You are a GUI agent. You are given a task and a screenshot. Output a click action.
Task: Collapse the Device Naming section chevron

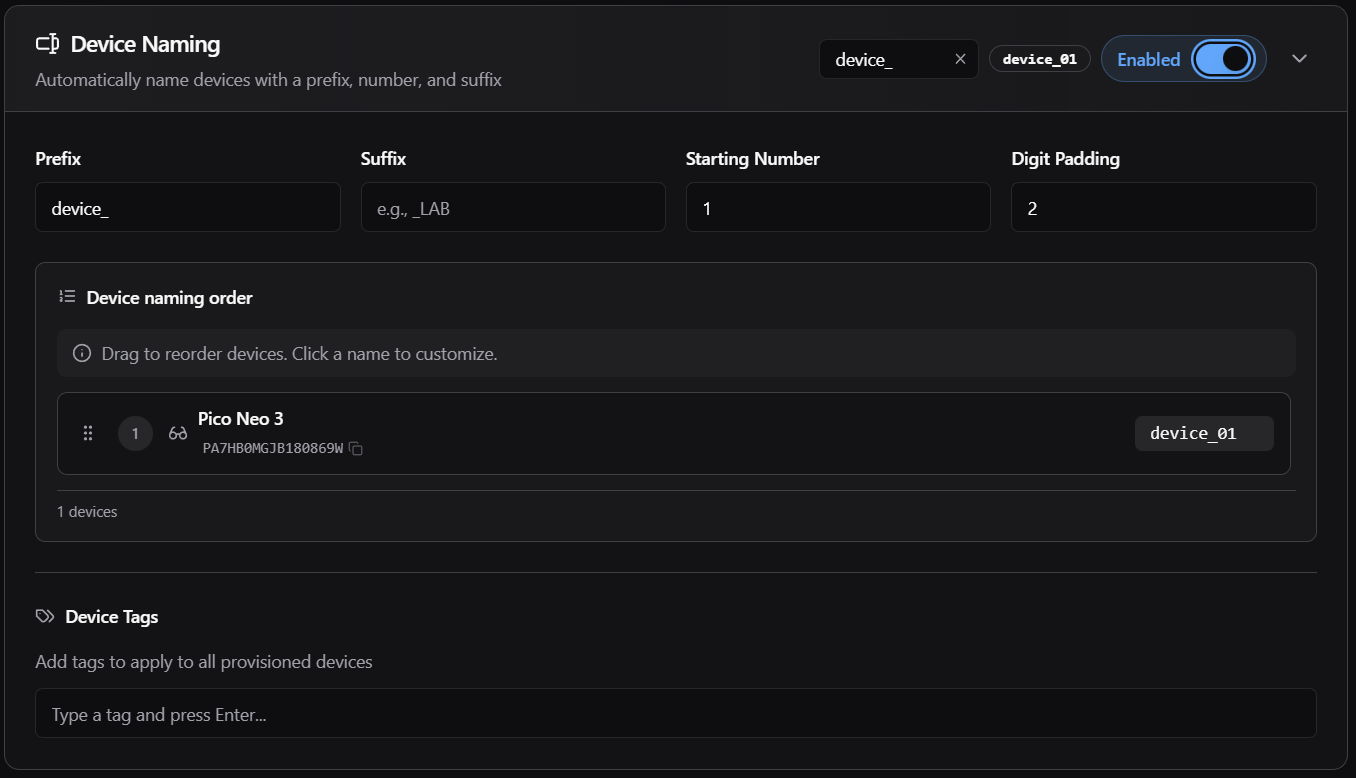point(1299,59)
